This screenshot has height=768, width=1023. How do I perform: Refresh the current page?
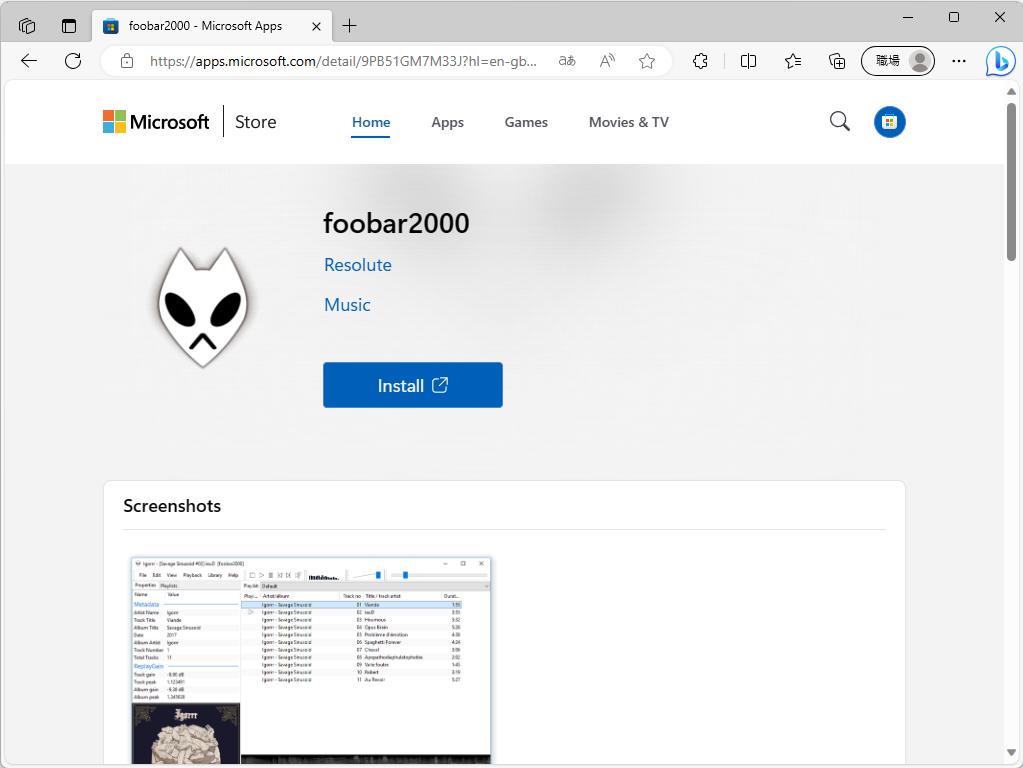point(72,61)
